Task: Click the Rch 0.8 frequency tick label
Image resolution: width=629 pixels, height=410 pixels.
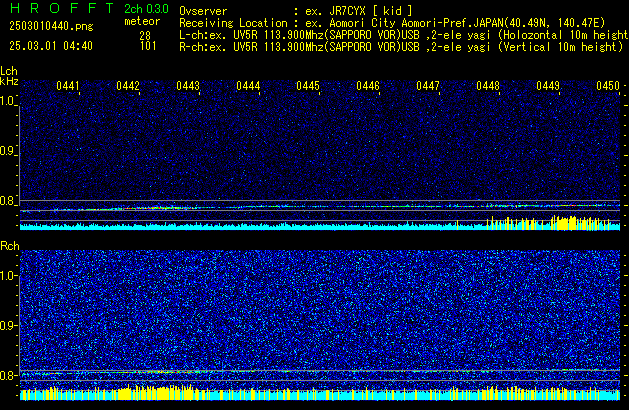Action: pos(8,375)
